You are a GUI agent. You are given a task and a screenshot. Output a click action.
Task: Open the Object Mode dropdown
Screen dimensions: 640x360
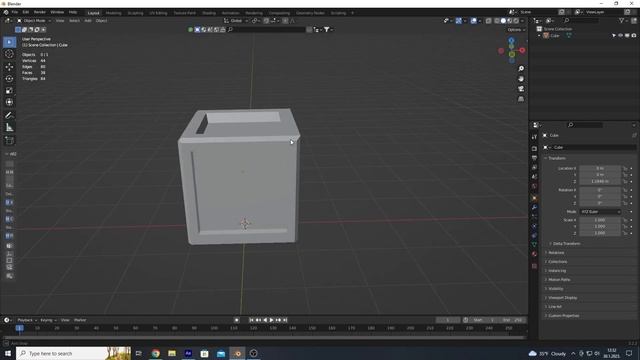click(34, 21)
